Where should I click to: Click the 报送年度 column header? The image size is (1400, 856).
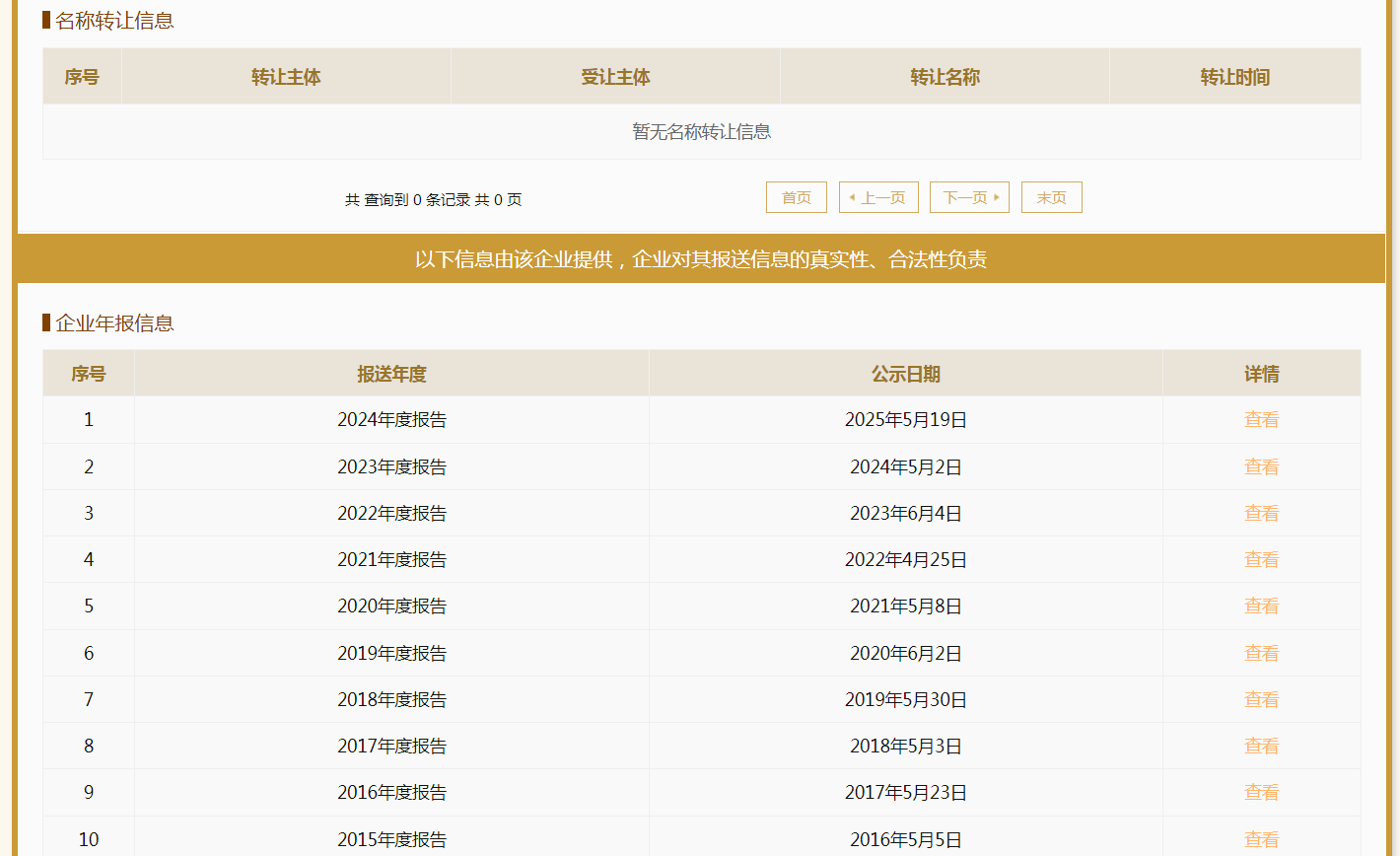coord(391,374)
